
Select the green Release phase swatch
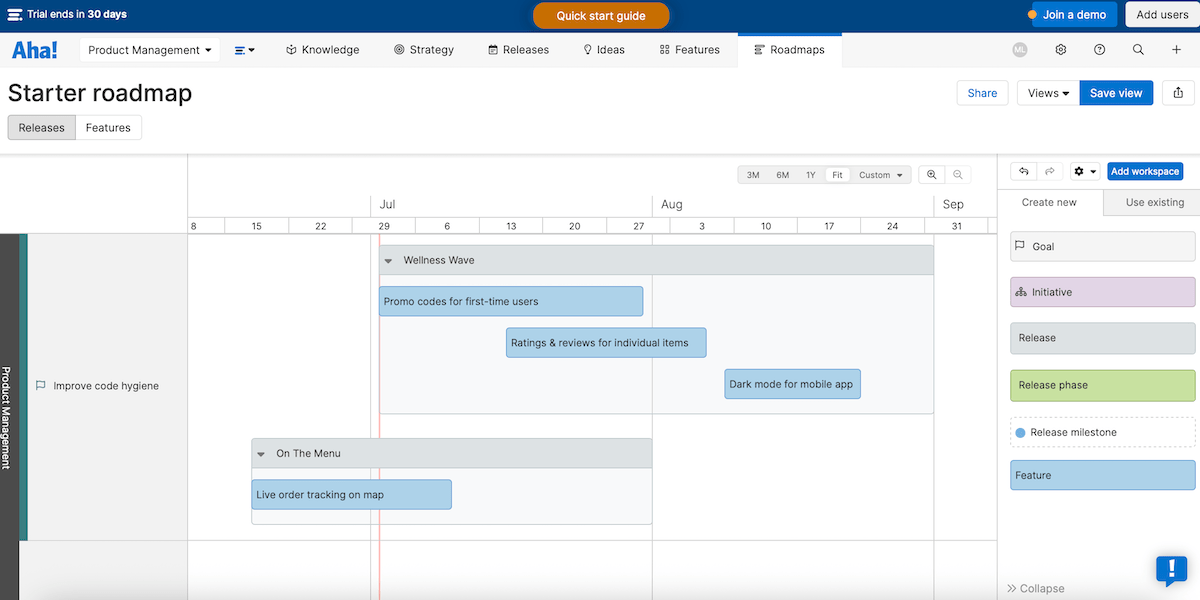(1102, 385)
